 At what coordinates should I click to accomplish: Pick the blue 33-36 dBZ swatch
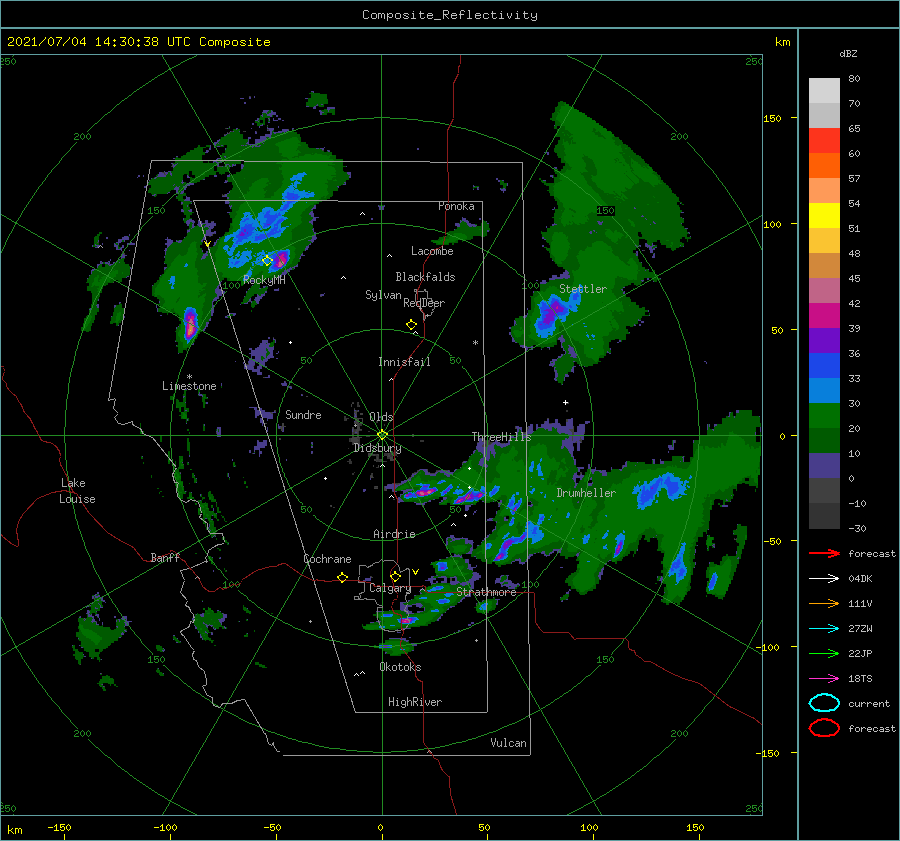point(824,365)
